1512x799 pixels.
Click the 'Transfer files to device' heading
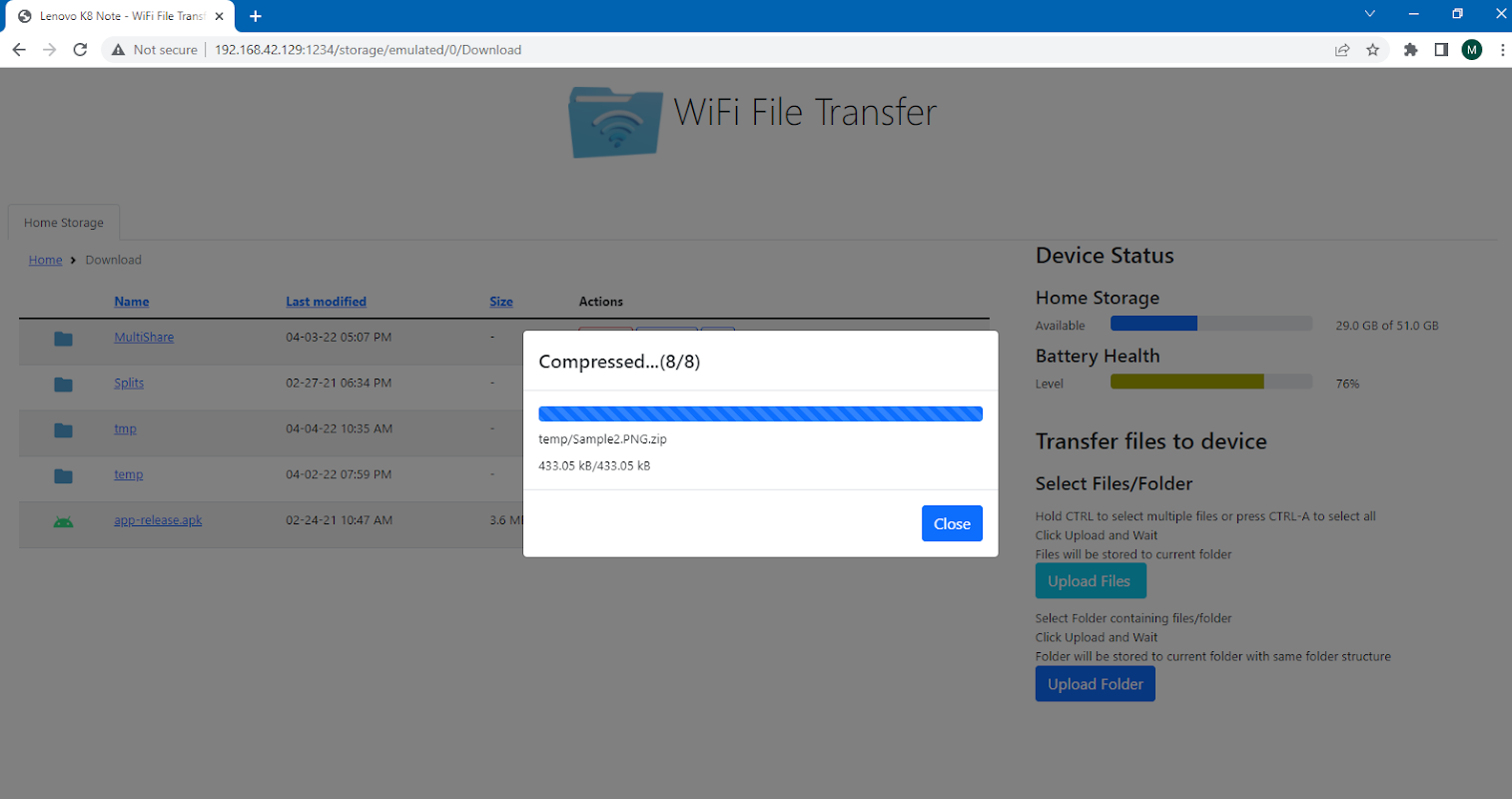coord(1150,441)
